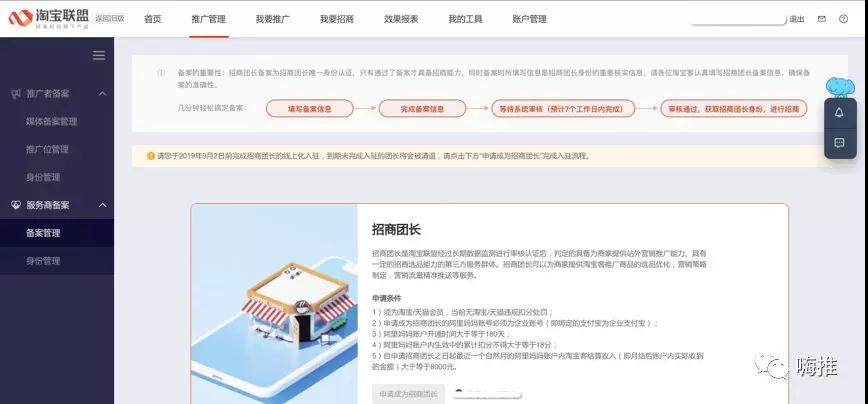The width and height of the screenshot is (868, 404).
Task: Open the 我要招商 tab
Action: (337, 19)
